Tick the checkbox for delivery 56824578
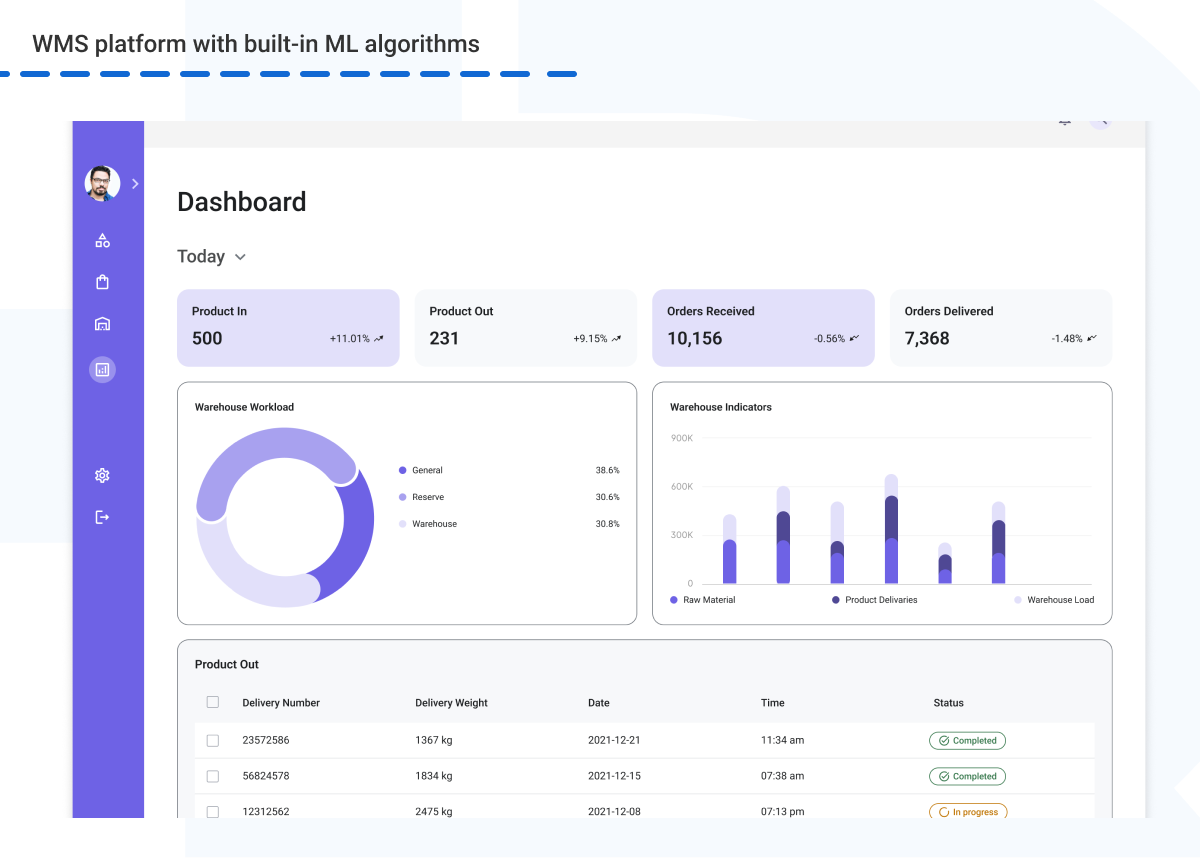The height and width of the screenshot is (858, 1200). point(213,776)
